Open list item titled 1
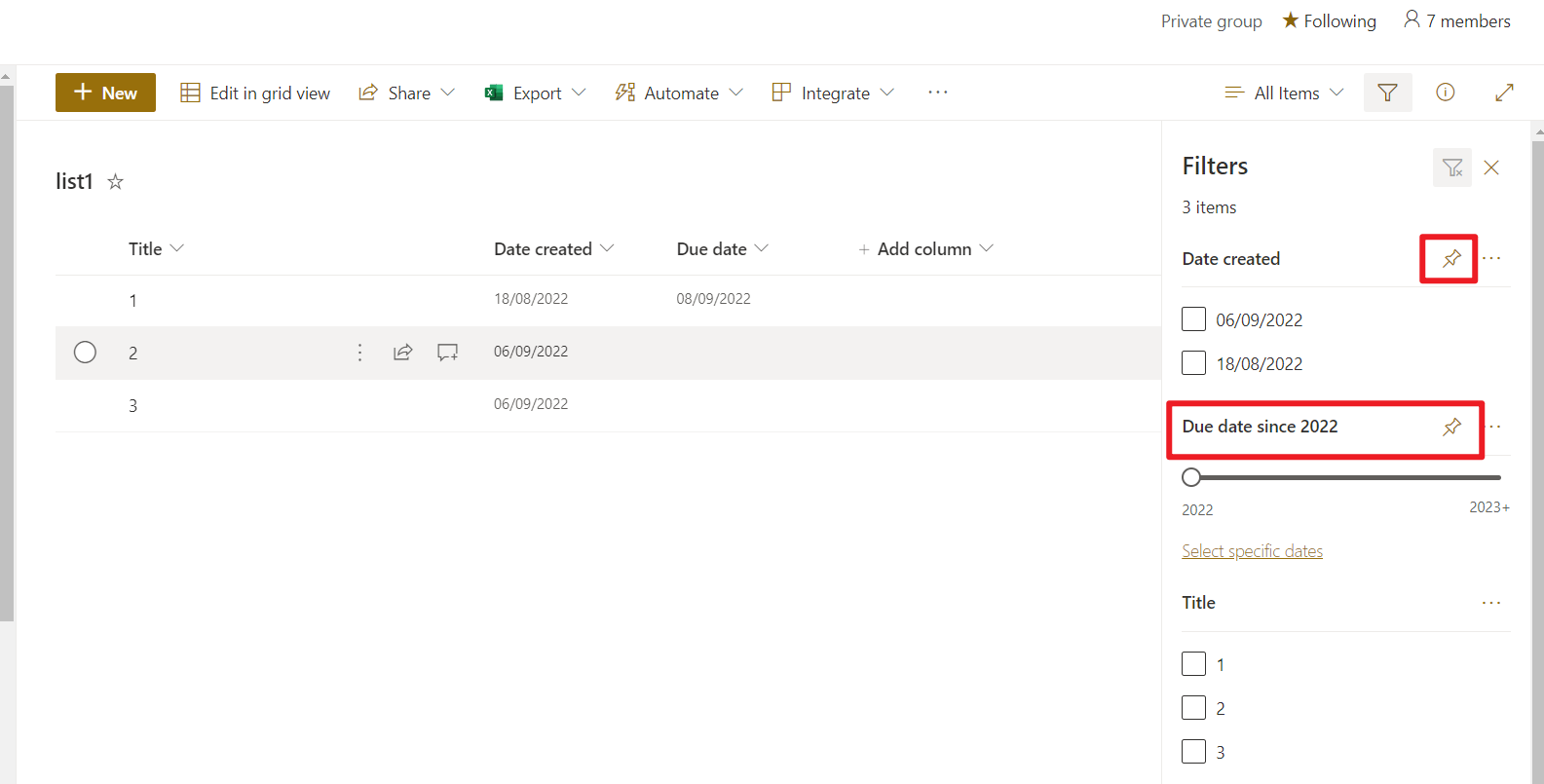The width and height of the screenshot is (1544, 784). click(132, 300)
